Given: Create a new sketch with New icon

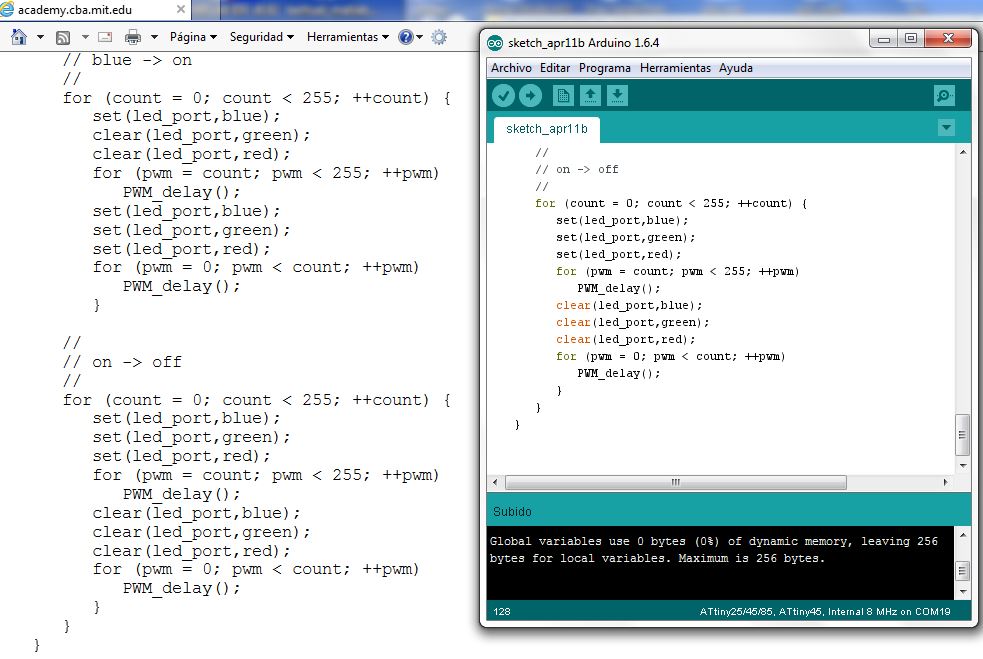Looking at the screenshot, I should pyautogui.click(x=563, y=96).
